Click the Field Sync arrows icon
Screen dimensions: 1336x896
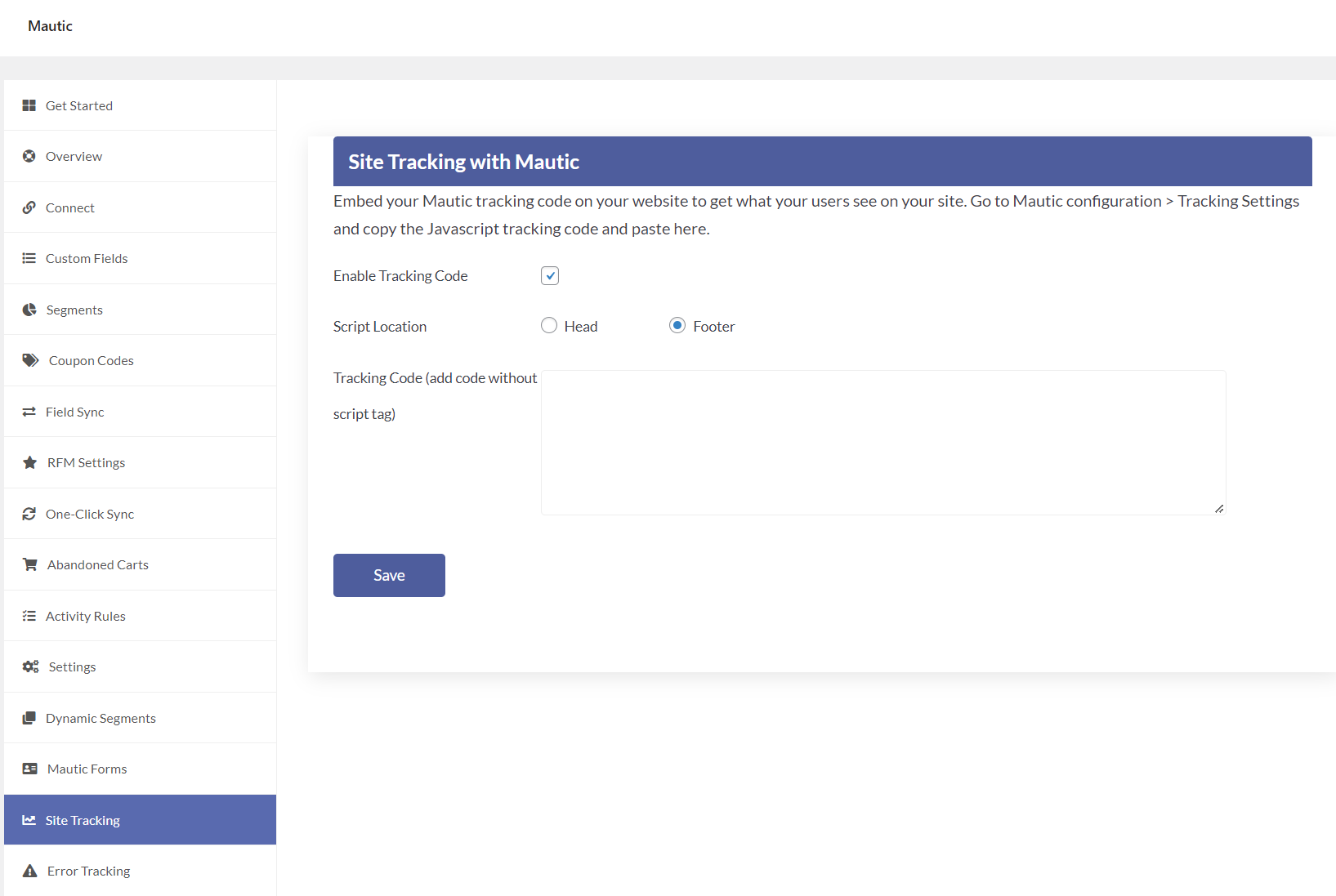[x=29, y=412]
